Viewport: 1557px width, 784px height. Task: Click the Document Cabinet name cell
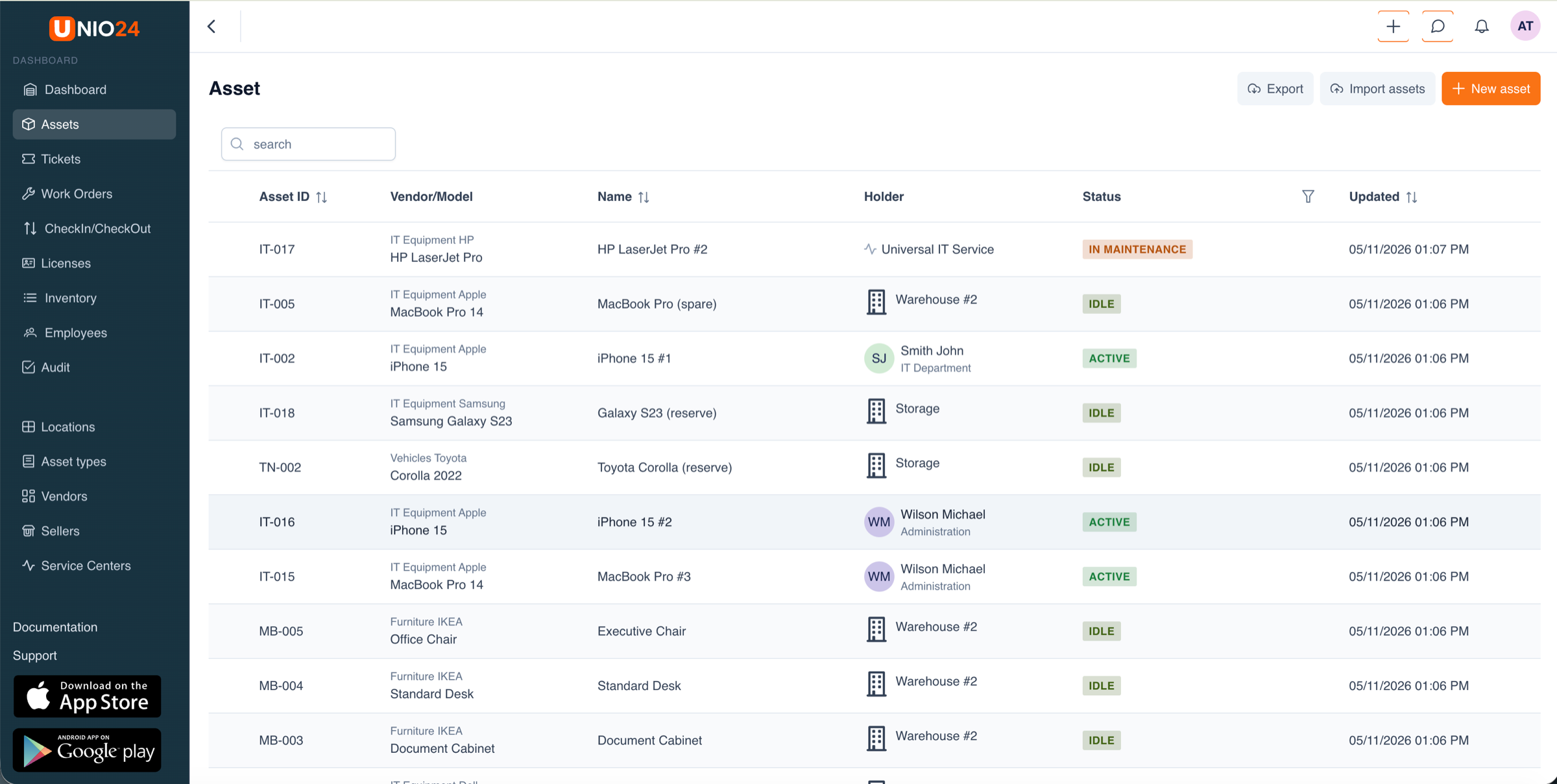click(x=649, y=741)
